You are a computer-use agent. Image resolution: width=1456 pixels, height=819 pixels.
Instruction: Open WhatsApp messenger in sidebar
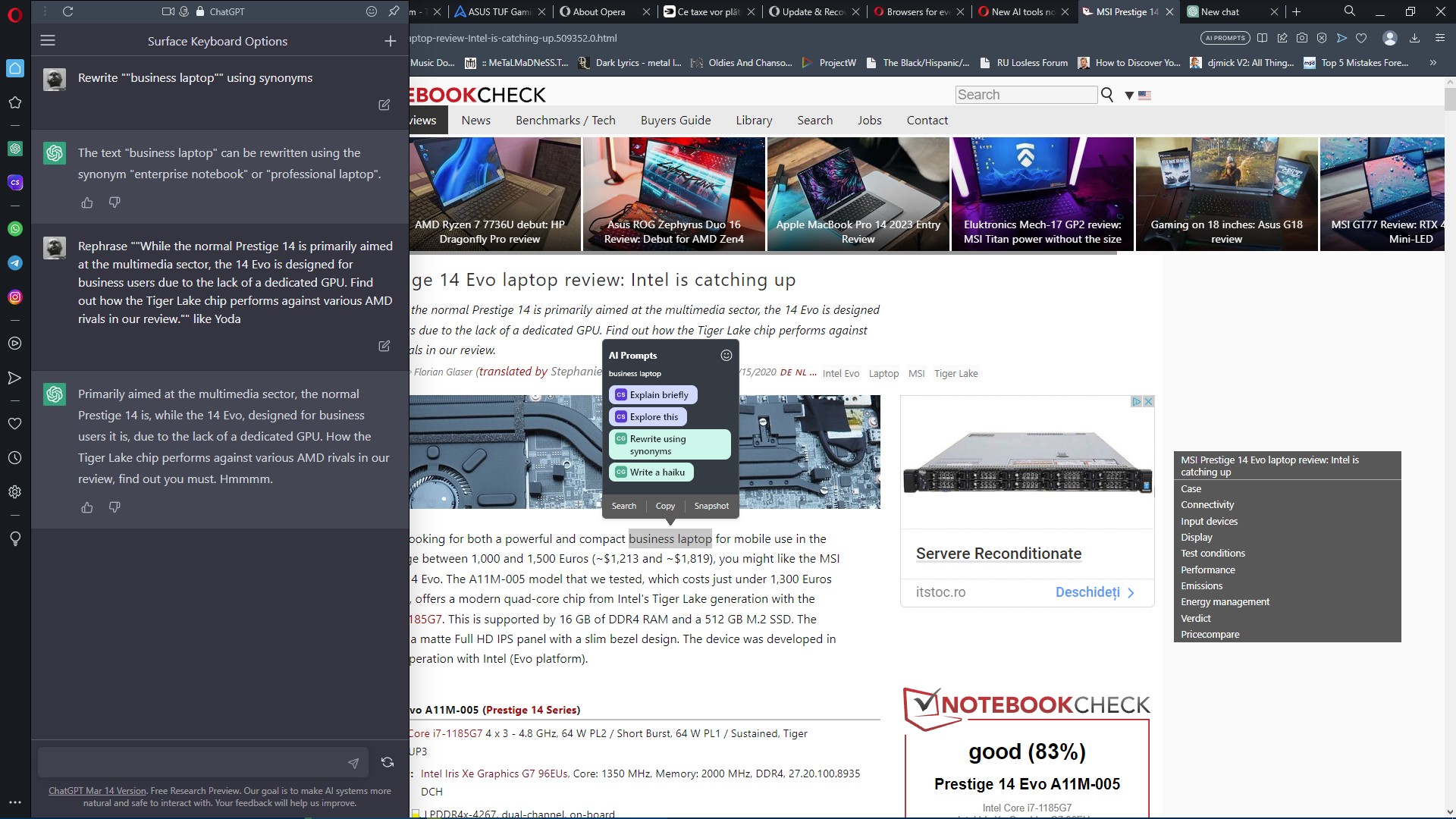pyautogui.click(x=15, y=229)
